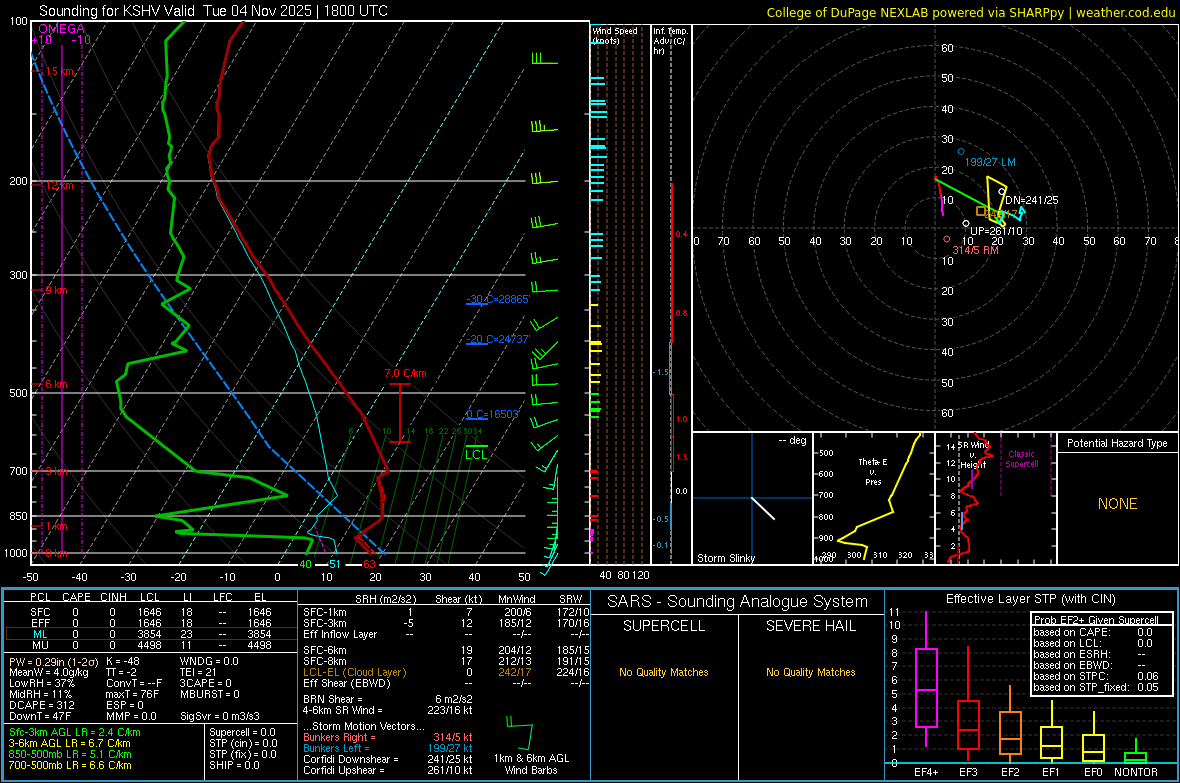Image resolution: width=1180 pixels, height=783 pixels.
Task: Click the 'Wind Speed (knots)' panel header
Action: coord(615,35)
